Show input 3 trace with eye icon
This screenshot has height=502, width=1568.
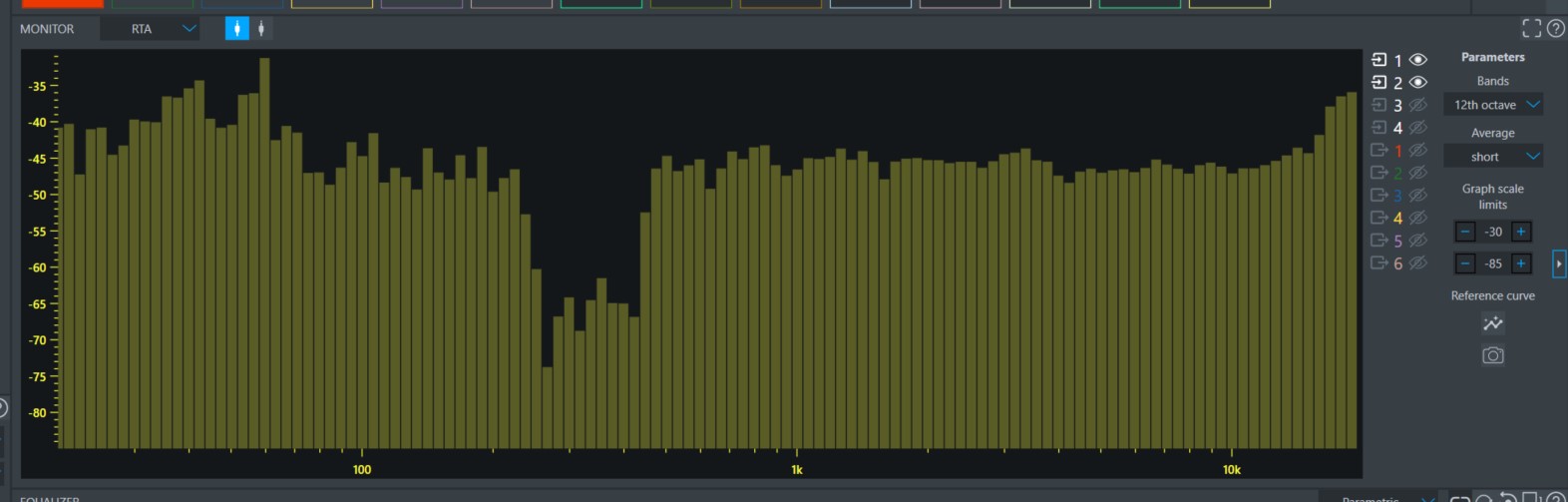click(x=1417, y=105)
